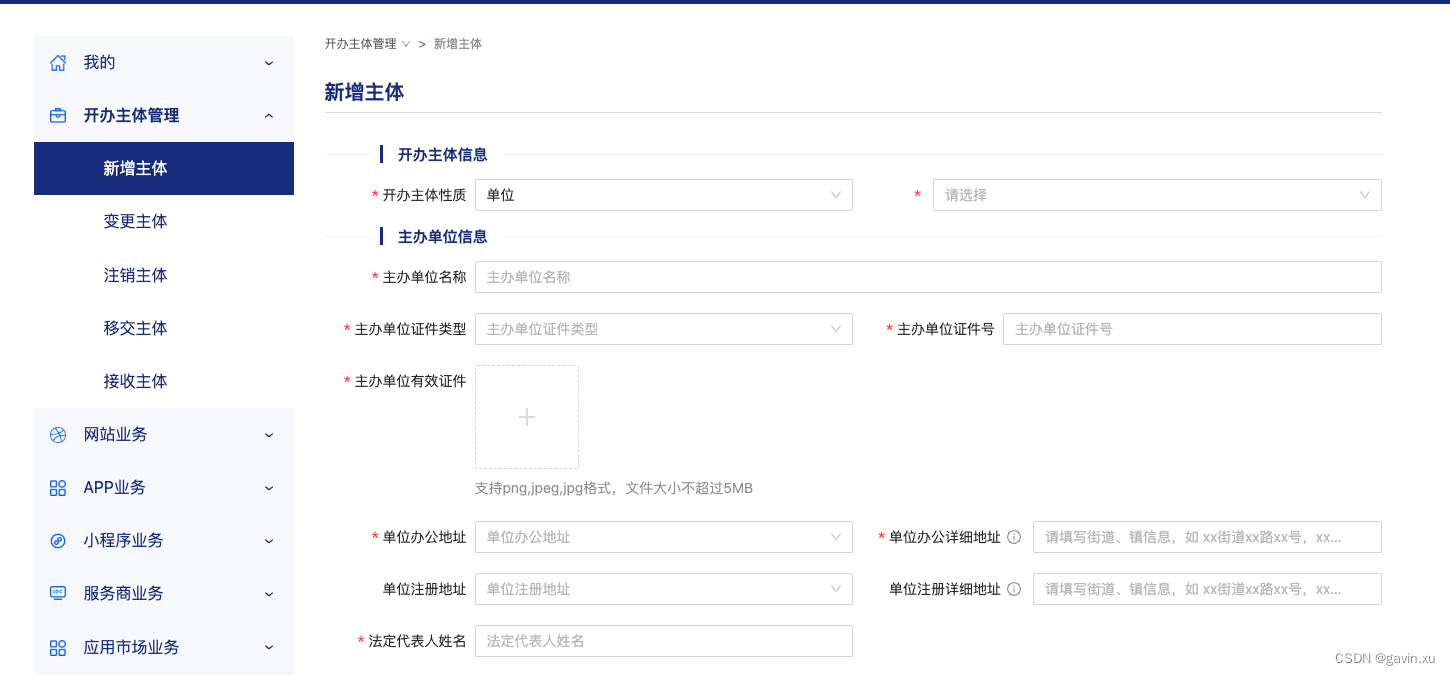The width and height of the screenshot is (1450, 675).
Task: Select 注销主体 in the sidebar
Action: [x=164, y=275]
